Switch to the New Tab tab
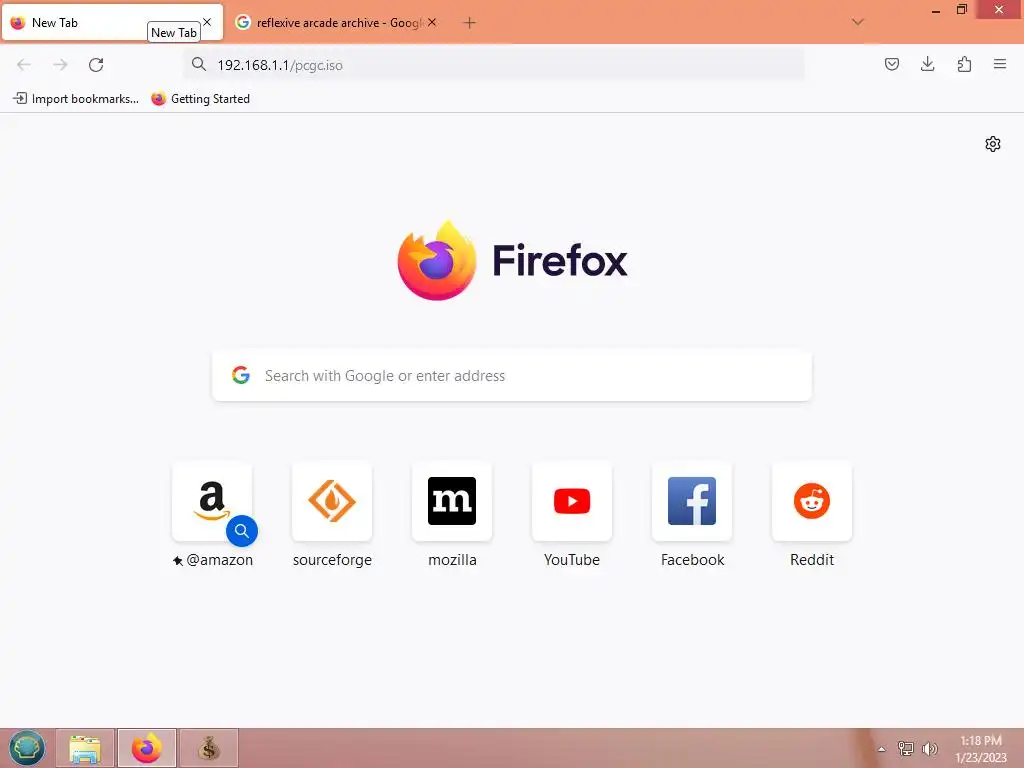The height and width of the screenshot is (768, 1024). click(x=78, y=23)
